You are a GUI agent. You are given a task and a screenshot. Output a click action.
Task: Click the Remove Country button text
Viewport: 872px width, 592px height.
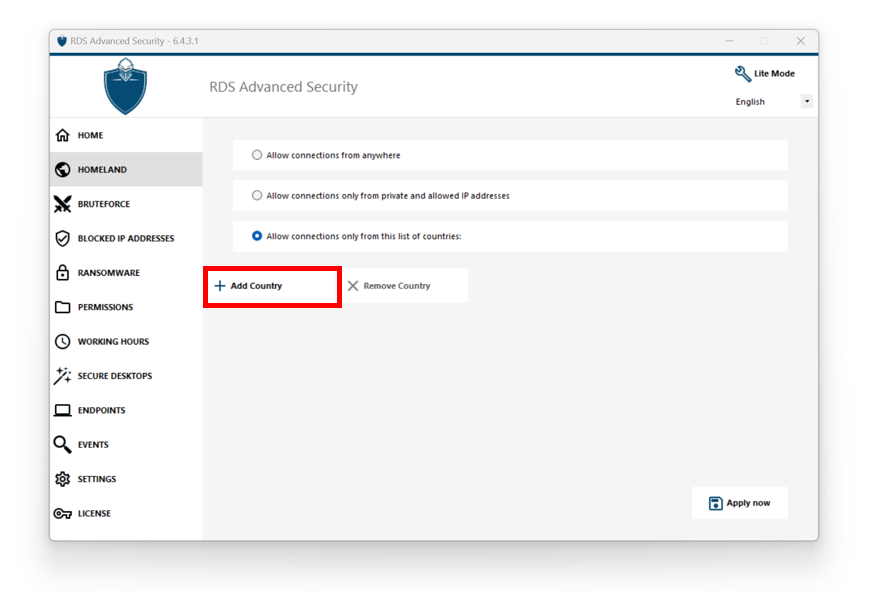click(397, 286)
